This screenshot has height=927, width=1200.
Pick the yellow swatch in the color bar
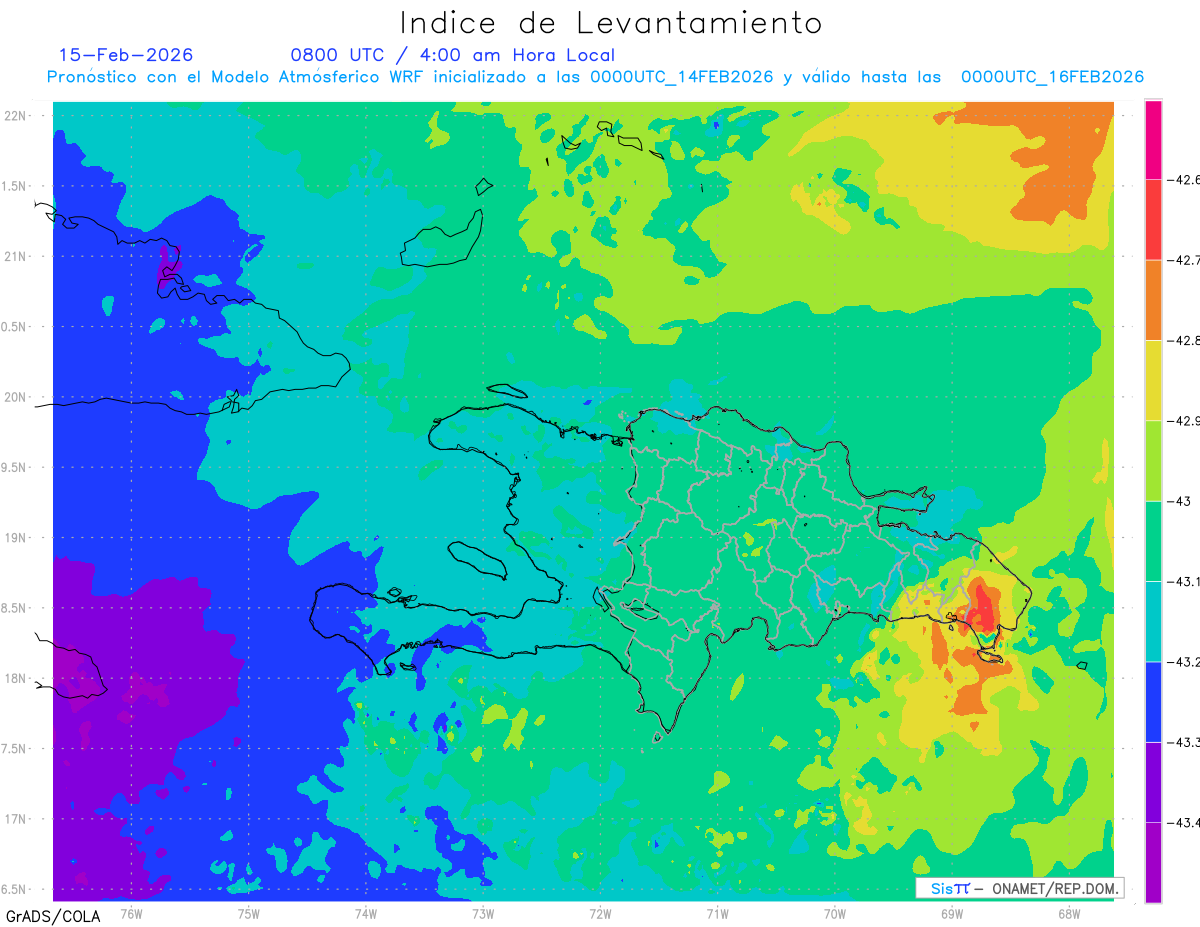tap(1153, 380)
